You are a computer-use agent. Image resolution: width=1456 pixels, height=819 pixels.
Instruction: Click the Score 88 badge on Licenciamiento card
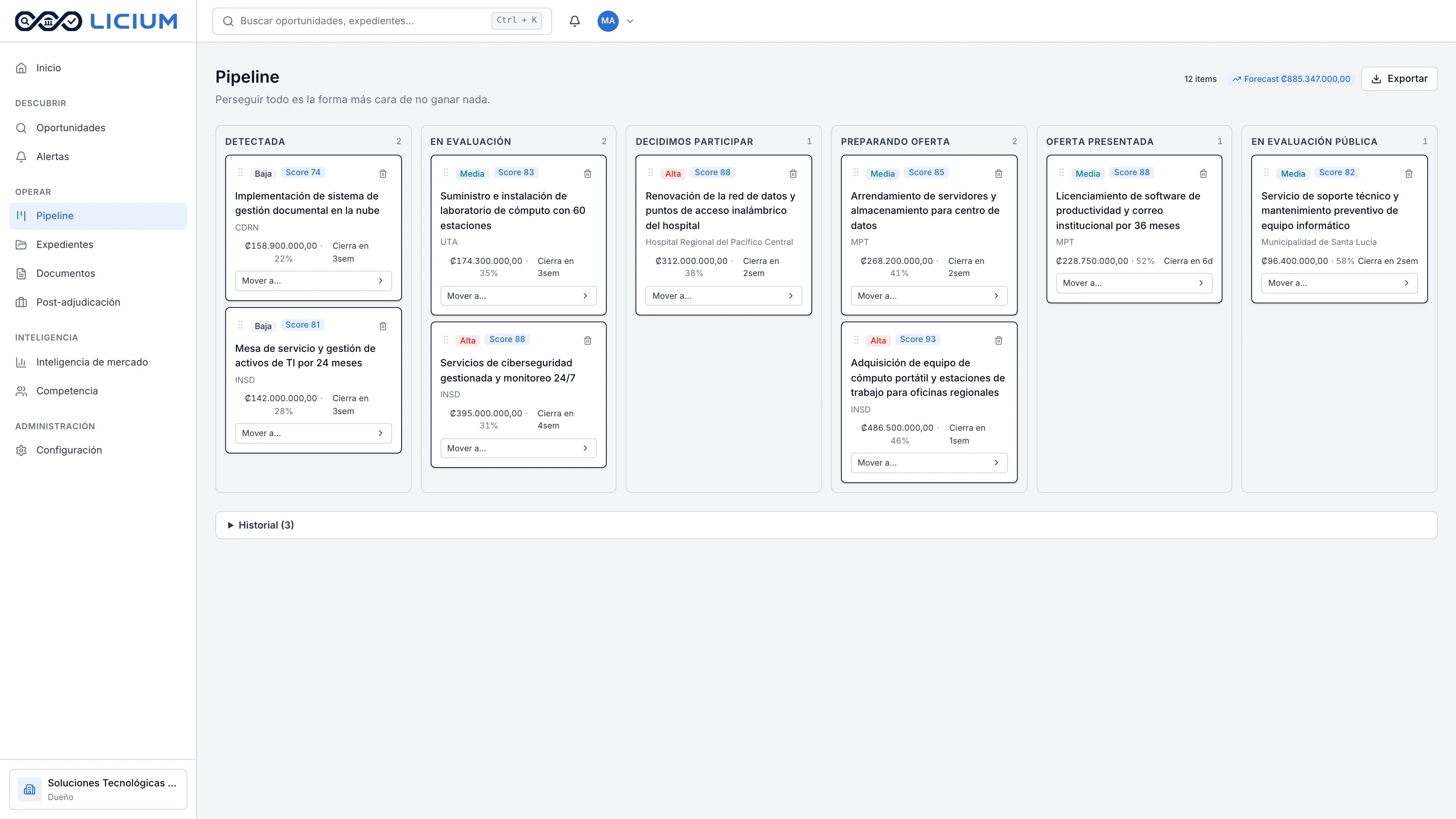[x=1131, y=173]
